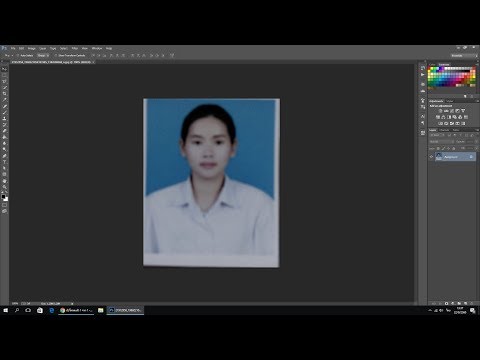Add a Hue/Saturation adjustment
The image size is (480, 360).
click(x=438, y=117)
